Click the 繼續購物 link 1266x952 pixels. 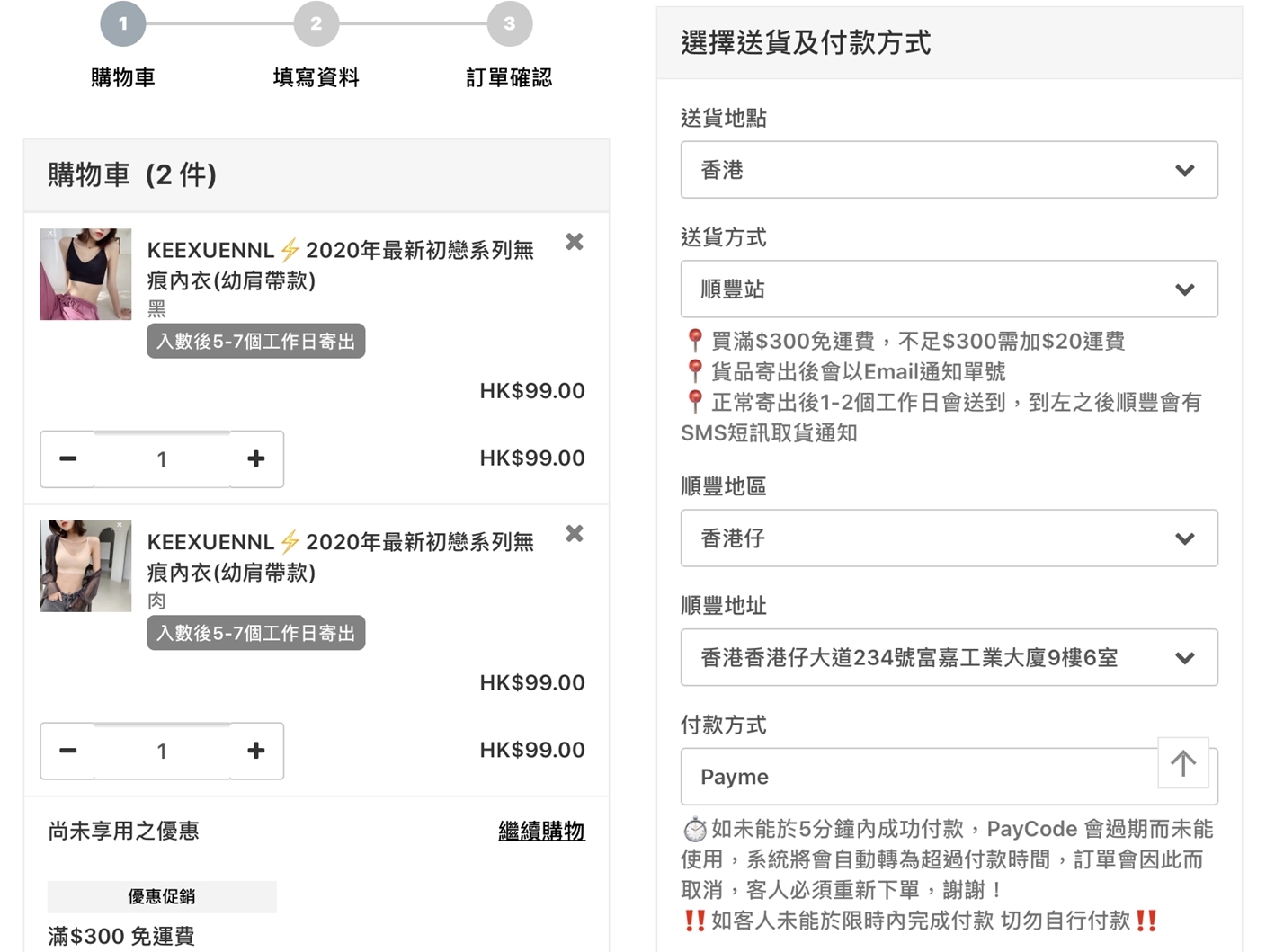click(x=541, y=832)
